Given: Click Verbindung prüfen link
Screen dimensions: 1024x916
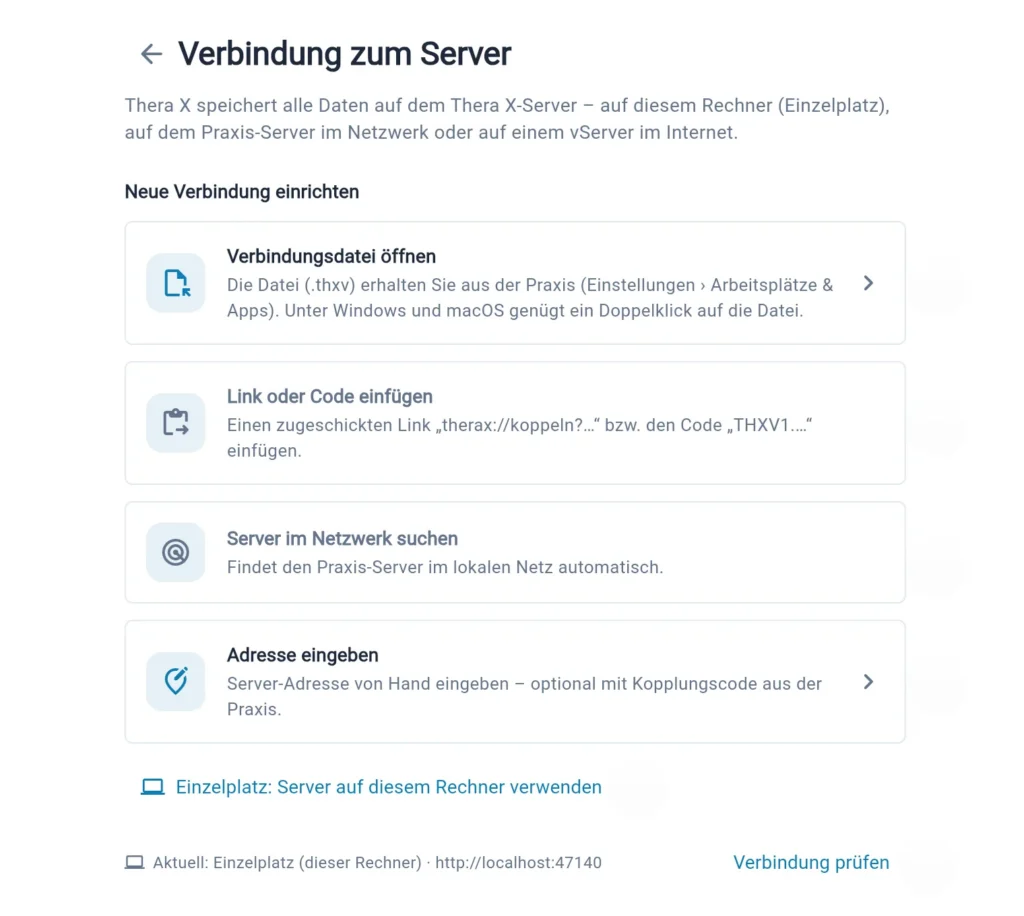Looking at the screenshot, I should (811, 862).
